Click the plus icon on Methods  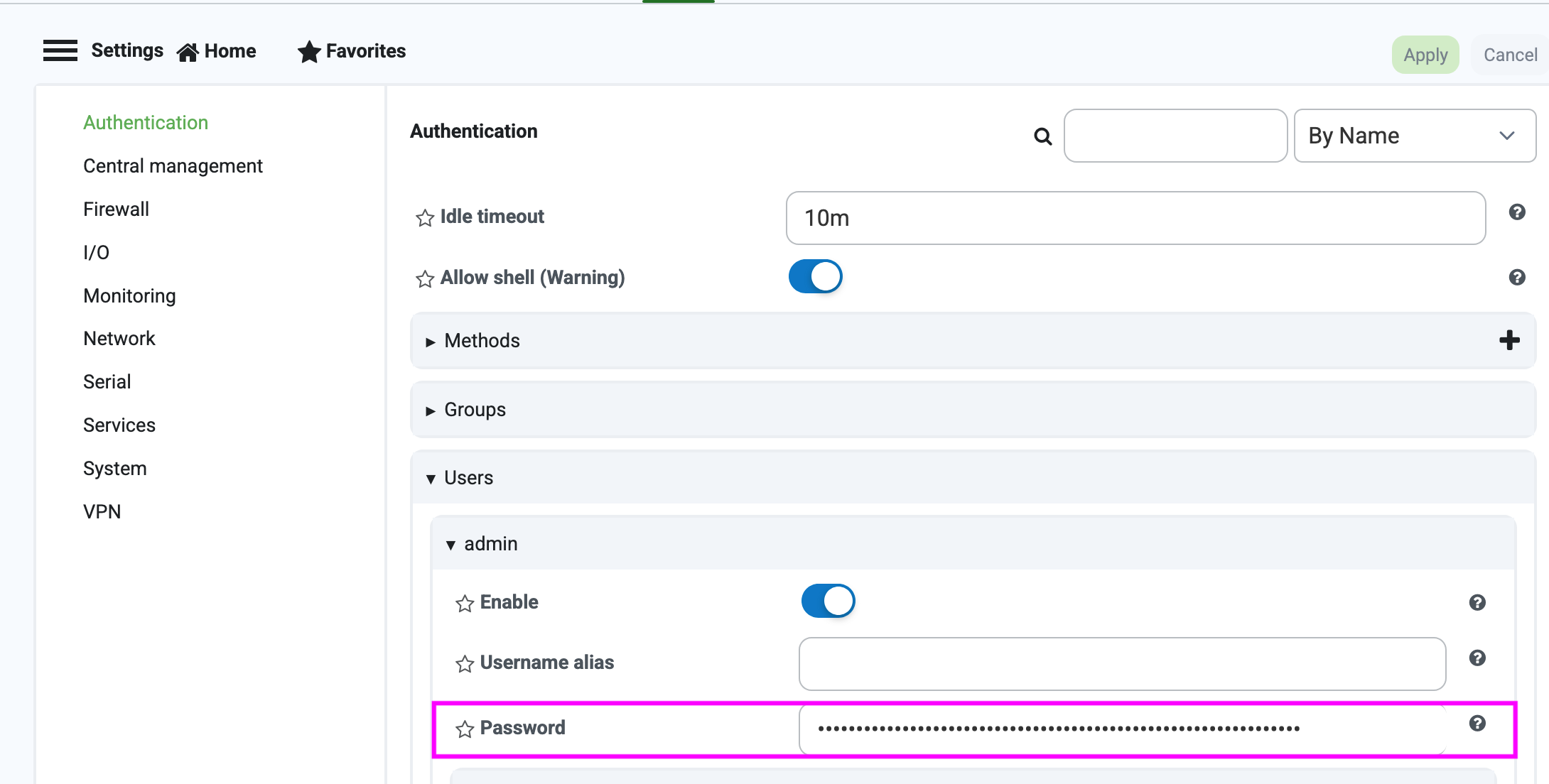tap(1509, 341)
